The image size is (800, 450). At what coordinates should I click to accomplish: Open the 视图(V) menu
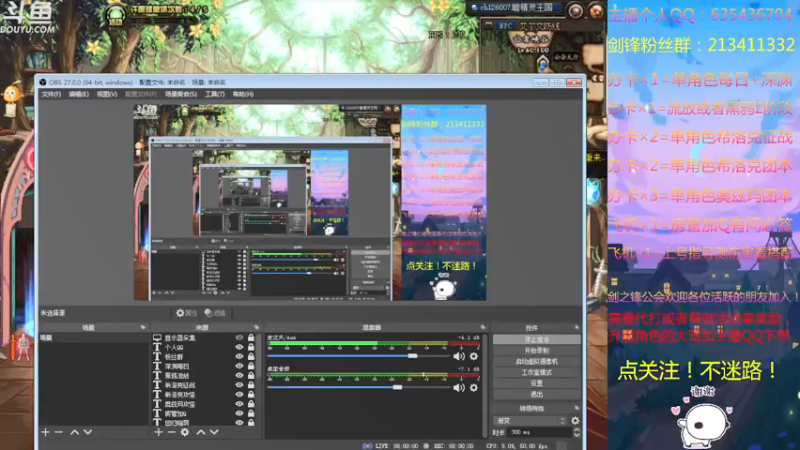[107, 94]
